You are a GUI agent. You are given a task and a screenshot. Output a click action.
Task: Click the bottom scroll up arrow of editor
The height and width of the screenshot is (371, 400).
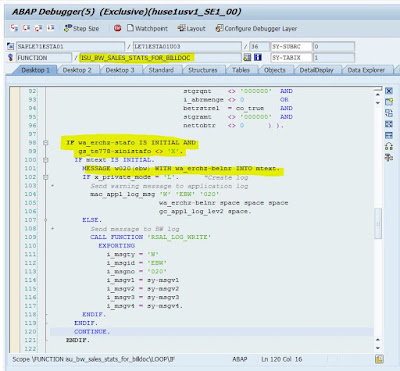point(378,340)
